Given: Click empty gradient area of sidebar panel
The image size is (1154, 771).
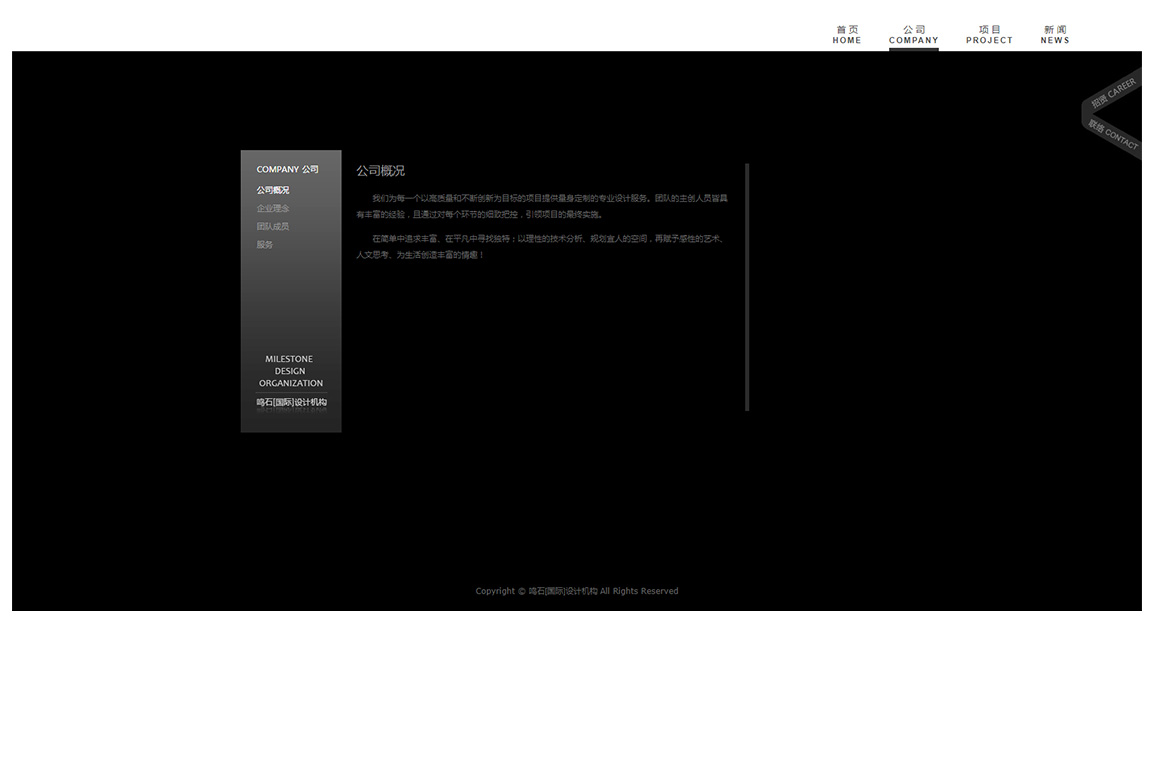Looking at the screenshot, I should [290, 300].
